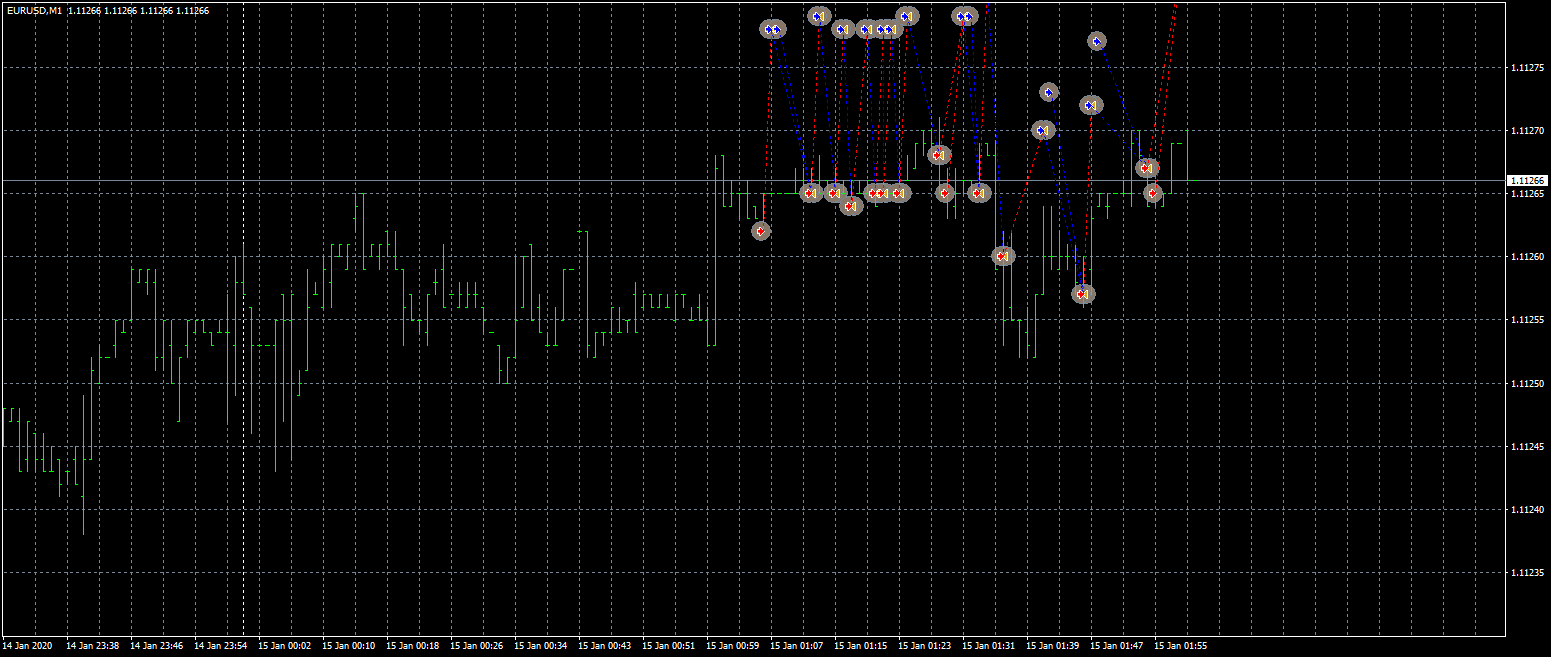Click the 1.11245 price scale label
This screenshot has width=1551, height=657.
1527,447
